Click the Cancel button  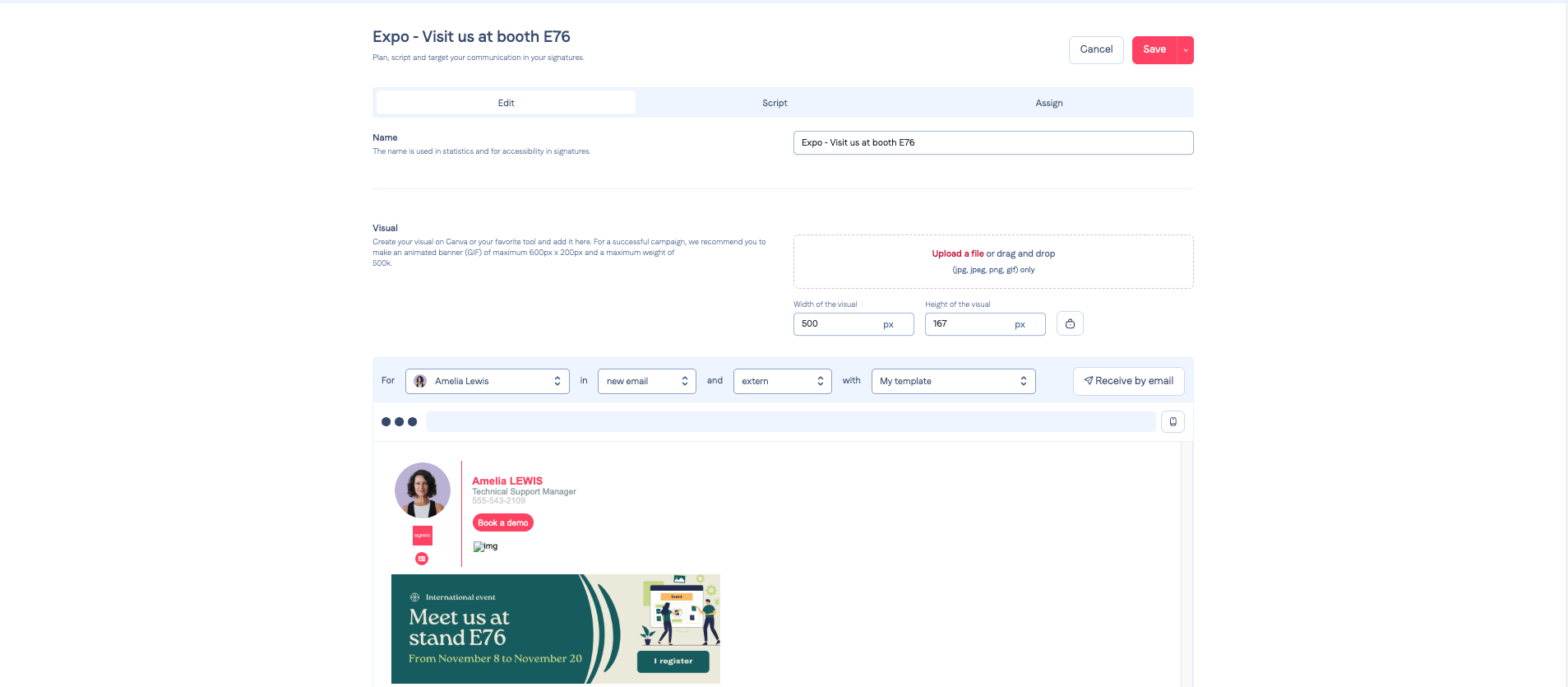pos(1096,50)
